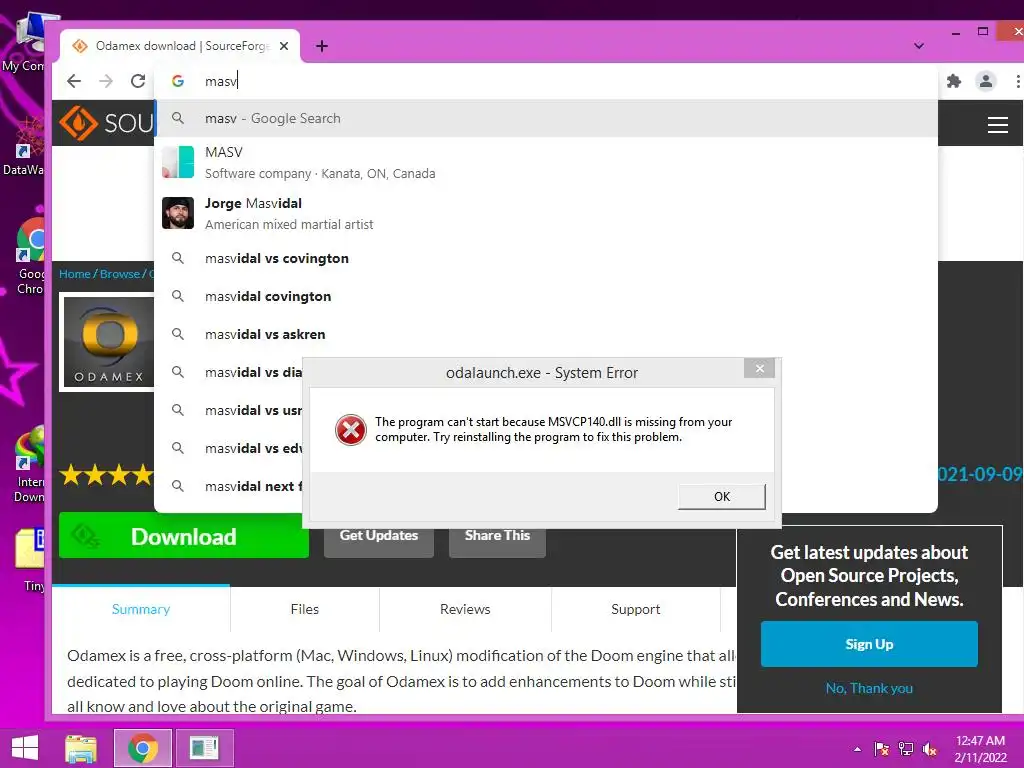Open the tab search dropdown chevron
The image size is (1024, 768).
pos(919,46)
